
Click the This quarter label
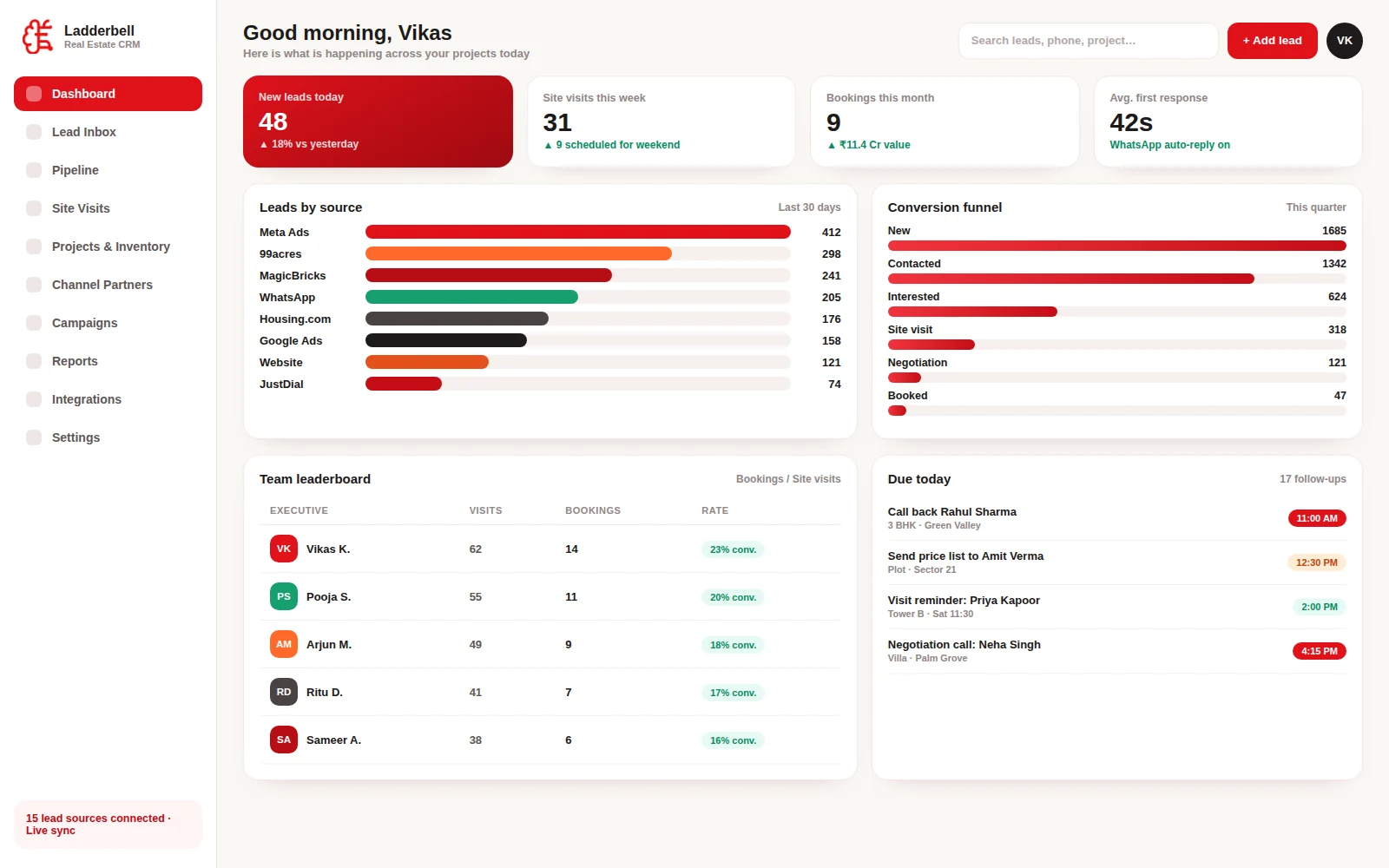(1316, 207)
